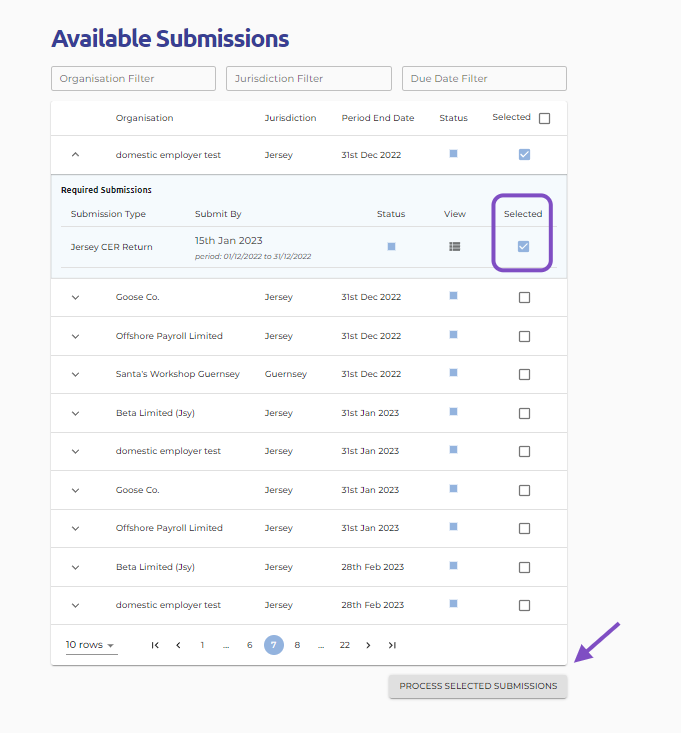Go to page 1
This screenshot has width=681, height=733.
click(202, 645)
